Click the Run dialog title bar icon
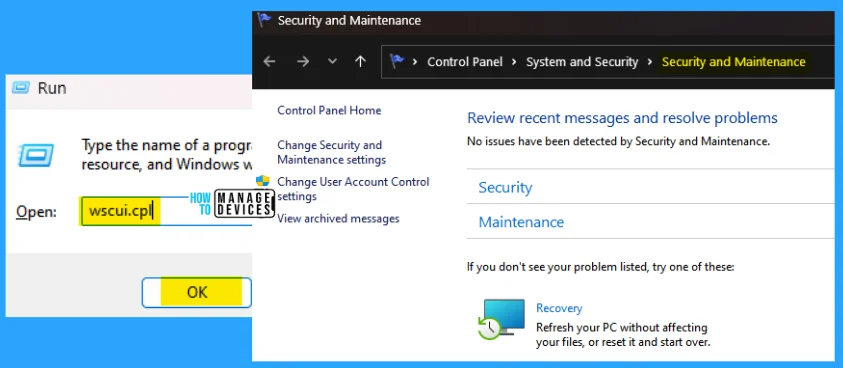 pos(21,88)
